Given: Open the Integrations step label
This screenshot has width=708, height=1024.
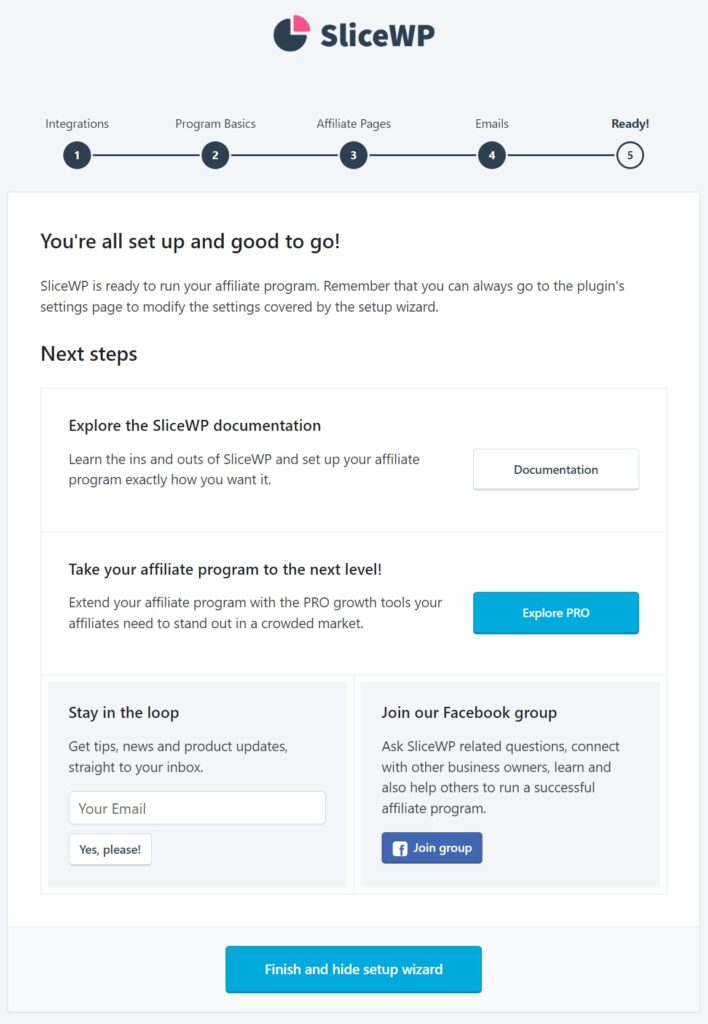Looking at the screenshot, I should click(x=77, y=123).
